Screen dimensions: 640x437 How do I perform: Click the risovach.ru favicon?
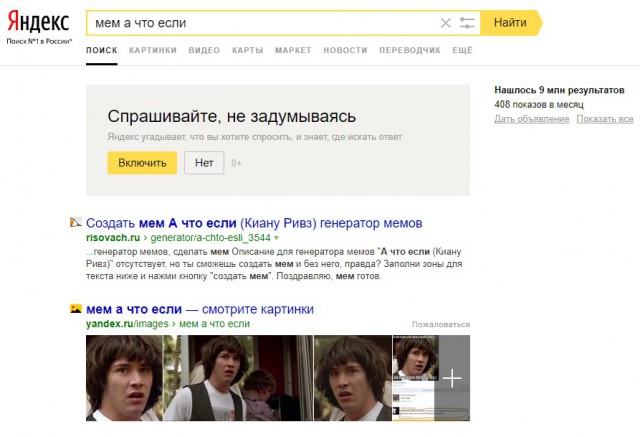point(75,222)
